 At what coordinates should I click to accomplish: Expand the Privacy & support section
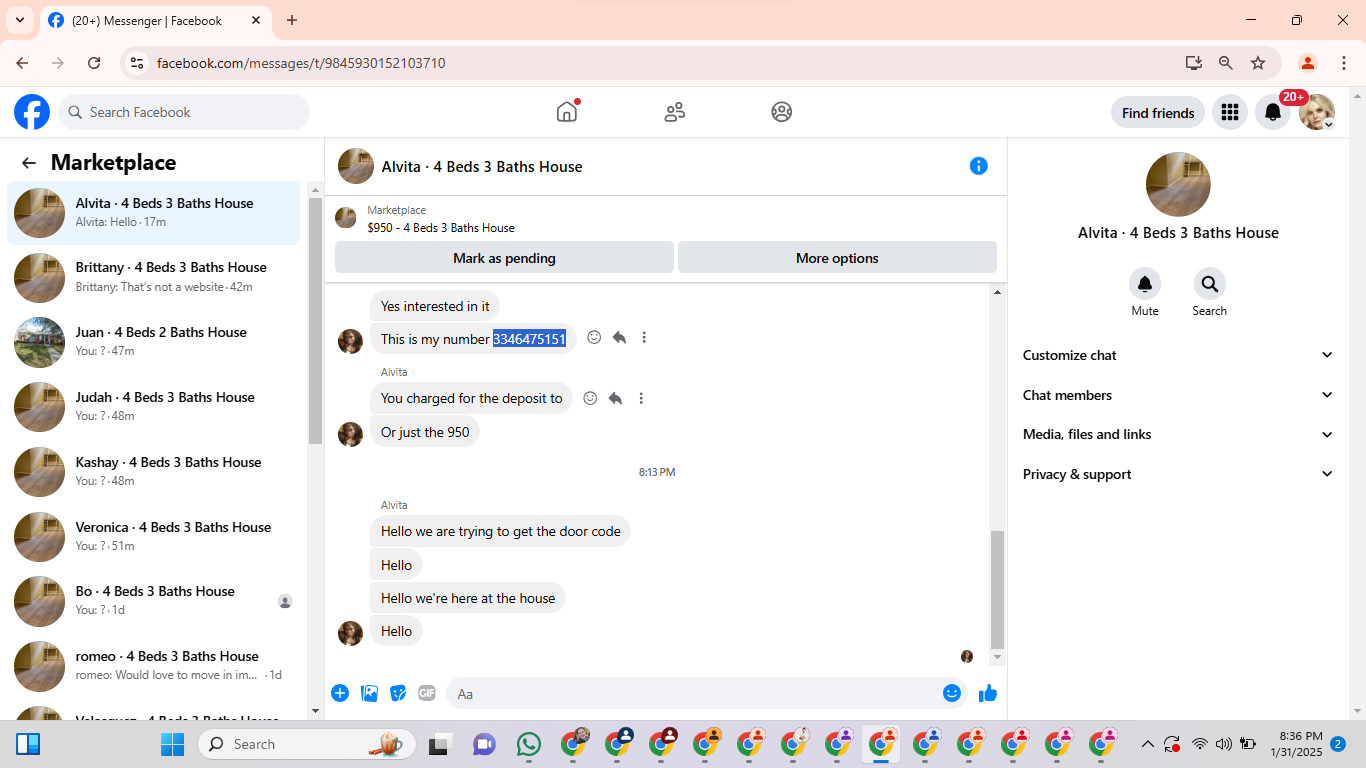click(1178, 474)
